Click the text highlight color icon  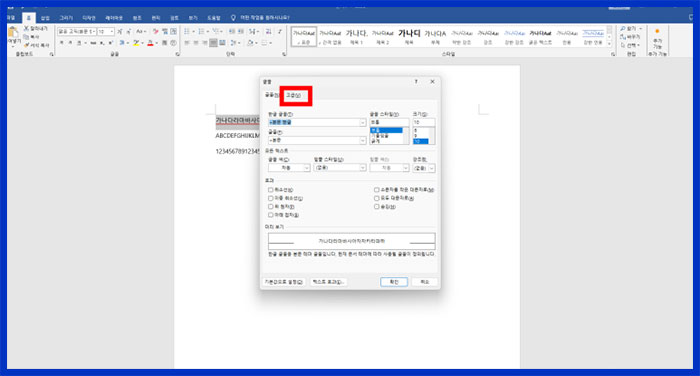click(x=136, y=43)
